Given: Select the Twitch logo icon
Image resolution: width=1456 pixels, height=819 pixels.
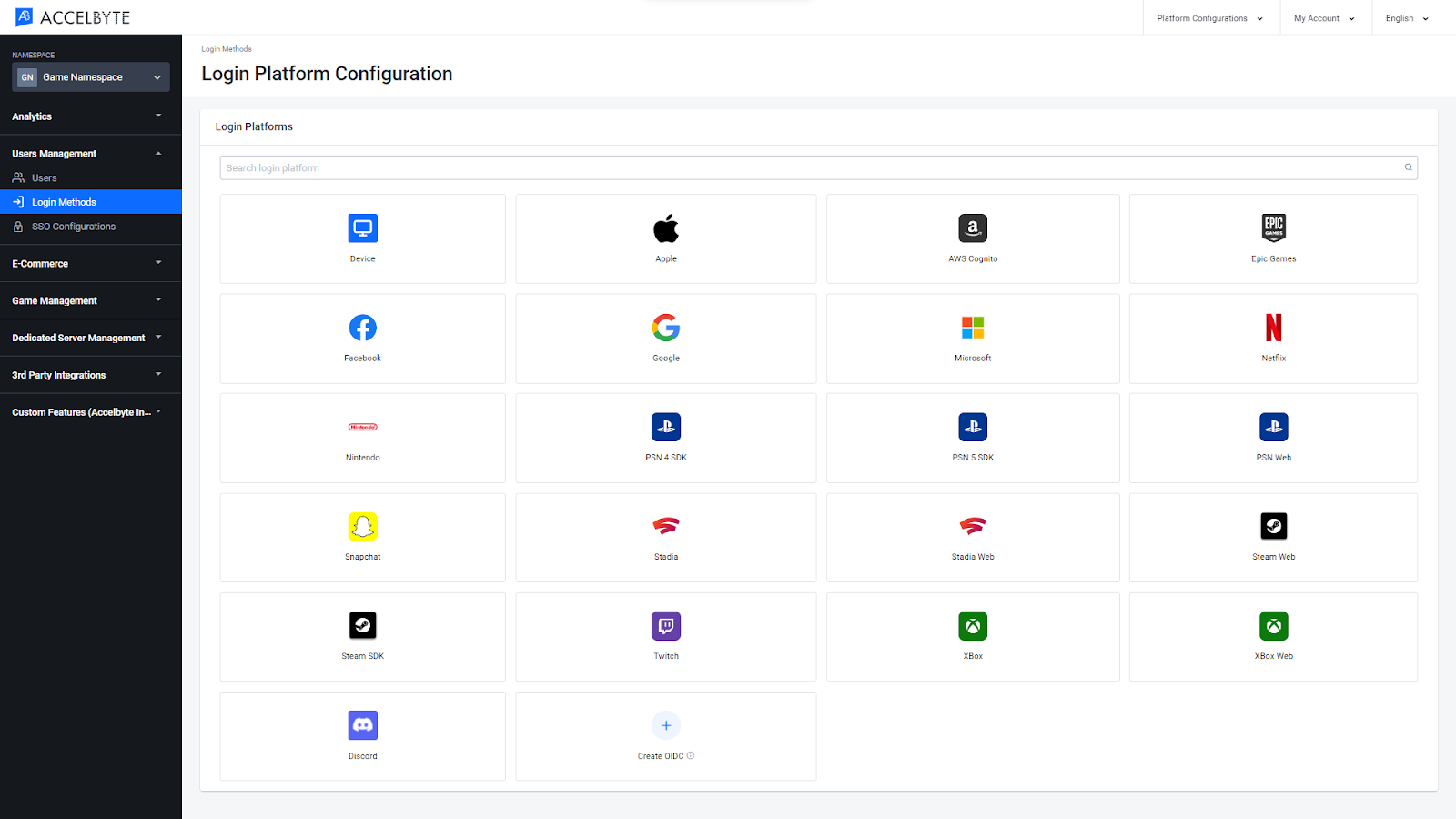Looking at the screenshot, I should coord(666,625).
